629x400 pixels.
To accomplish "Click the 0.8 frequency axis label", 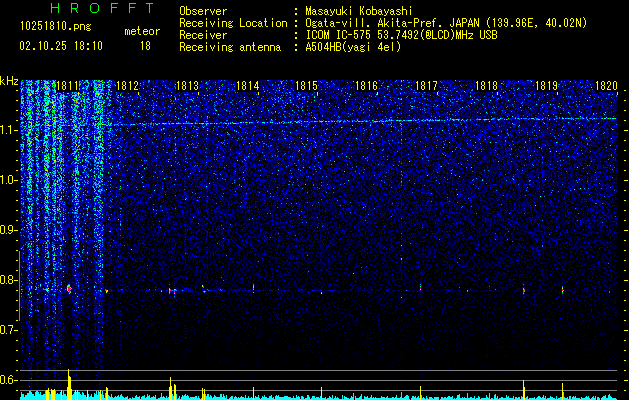I will [x=7, y=280].
